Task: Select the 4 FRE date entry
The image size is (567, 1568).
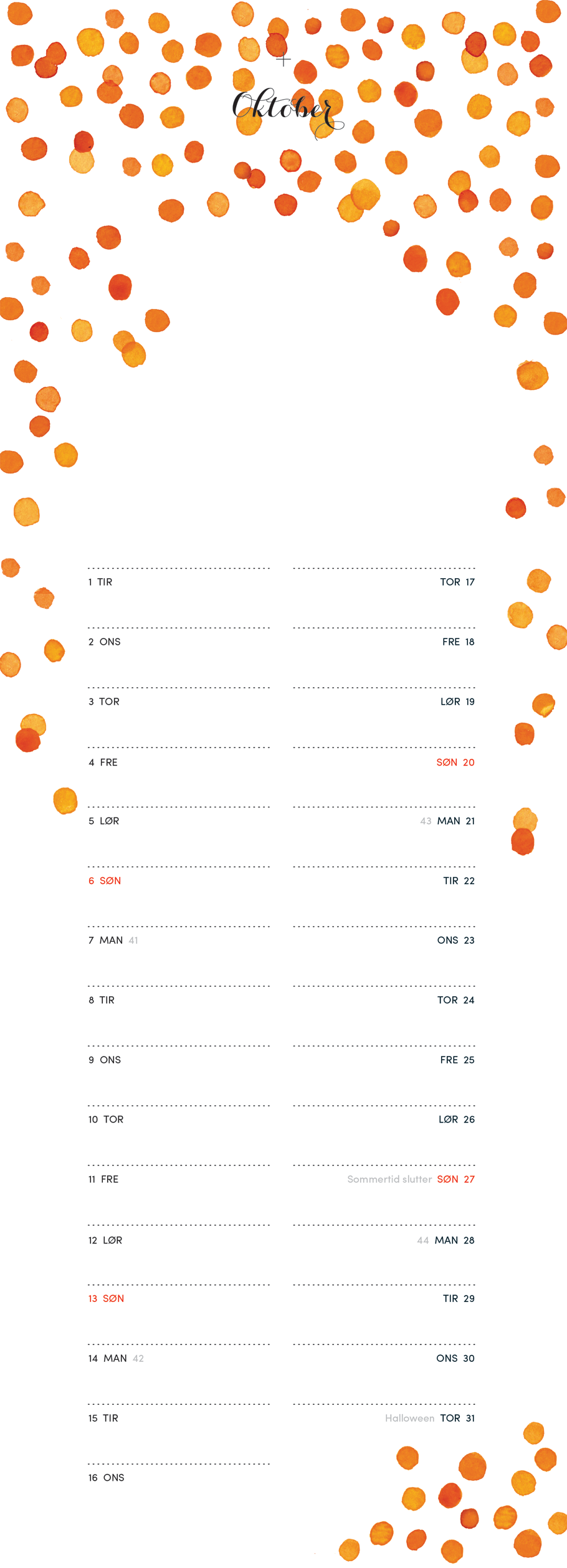Action: tap(103, 762)
